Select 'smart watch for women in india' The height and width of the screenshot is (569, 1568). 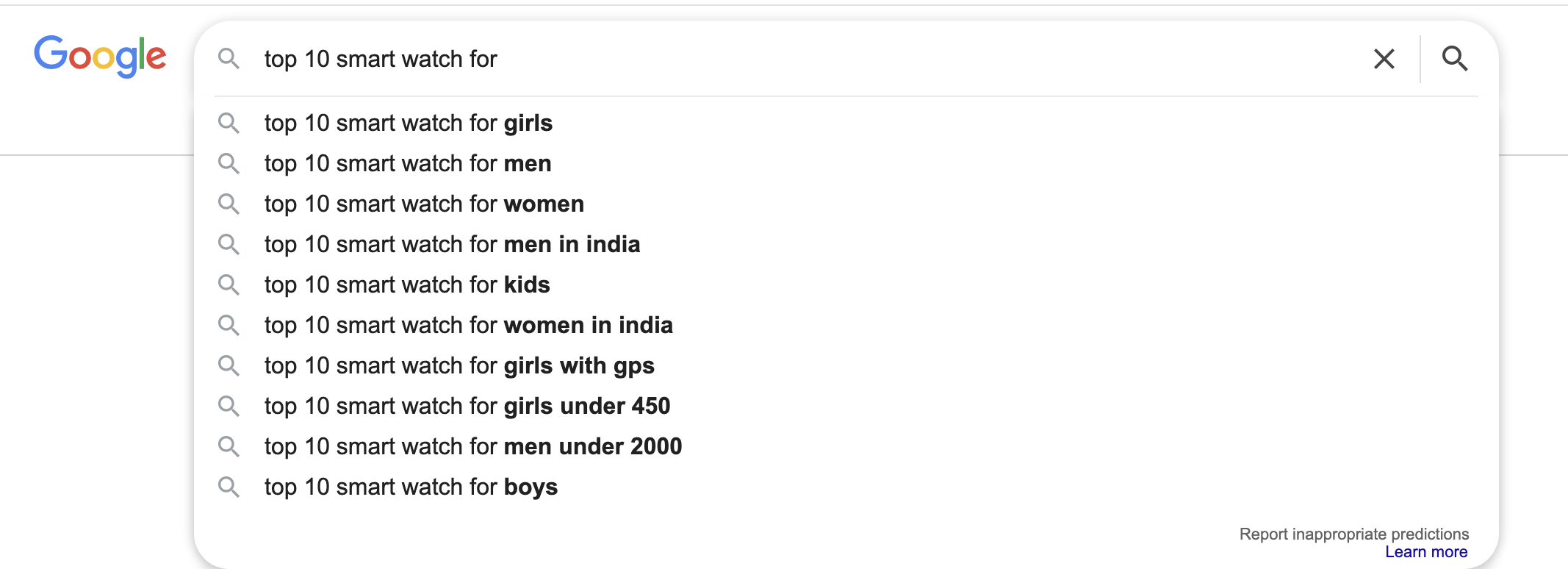pos(468,325)
